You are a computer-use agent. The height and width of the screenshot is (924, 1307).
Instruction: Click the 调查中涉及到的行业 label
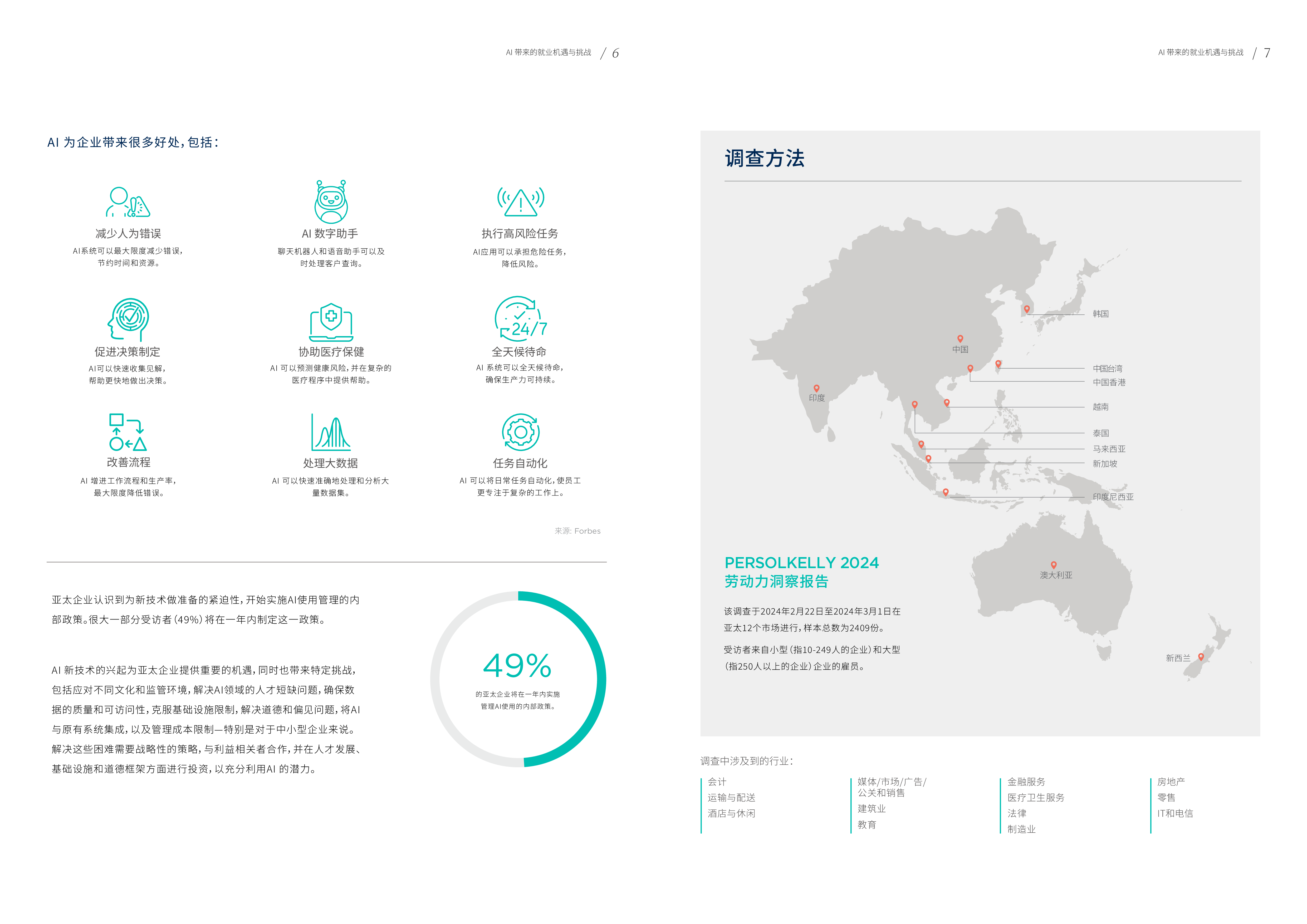pyautogui.click(x=747, y=761)
